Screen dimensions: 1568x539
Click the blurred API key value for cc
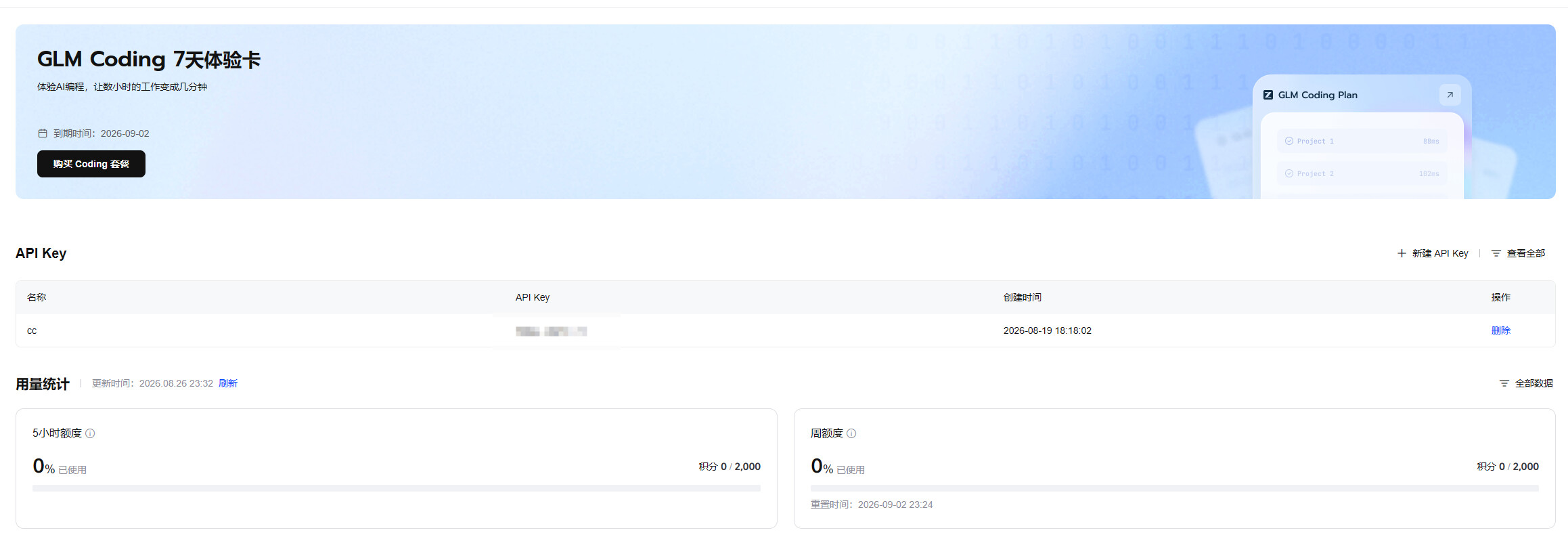coord(551,331)
